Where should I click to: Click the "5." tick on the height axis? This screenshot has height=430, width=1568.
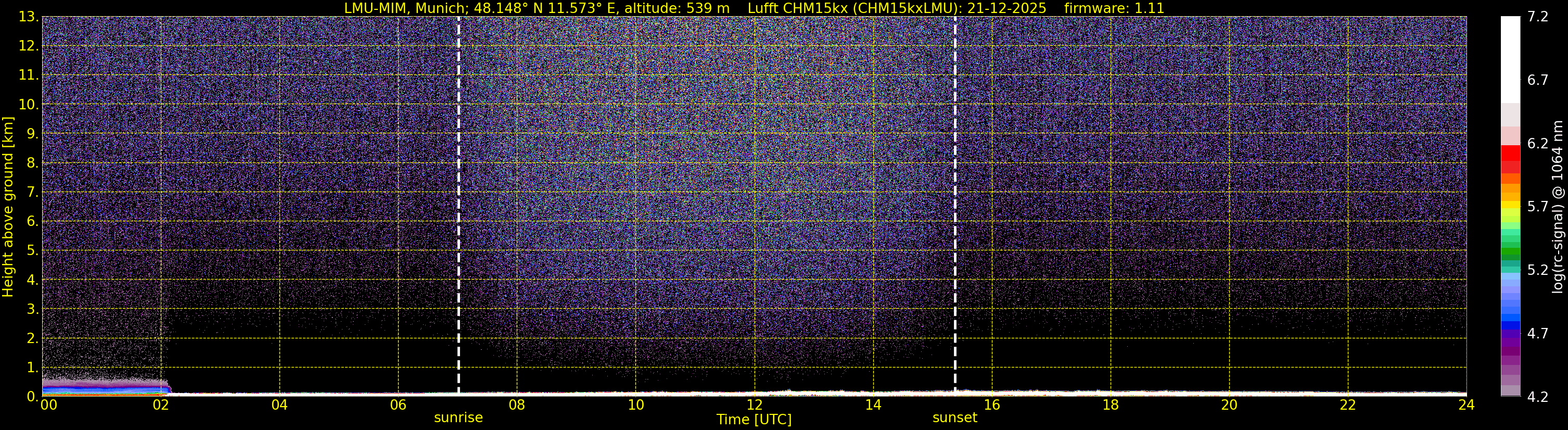(x=32, y=251)
